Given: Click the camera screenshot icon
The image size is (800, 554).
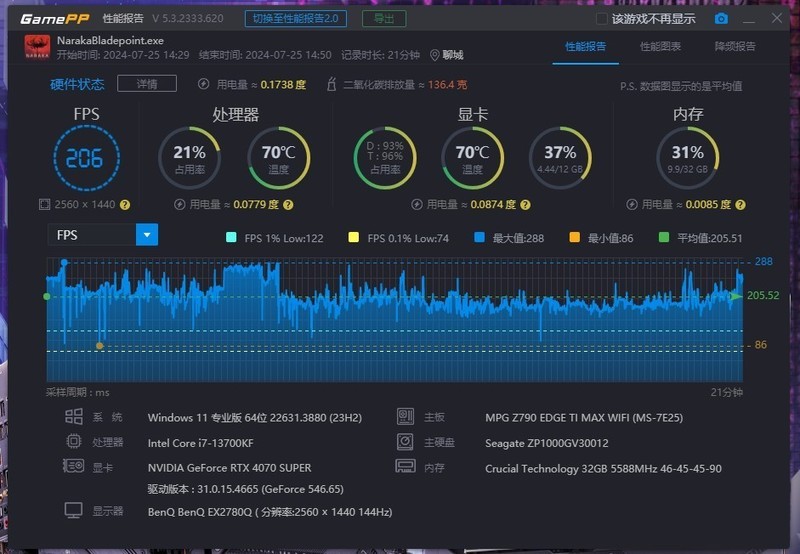Looking at the screenshot, I should tap(721, 19).
